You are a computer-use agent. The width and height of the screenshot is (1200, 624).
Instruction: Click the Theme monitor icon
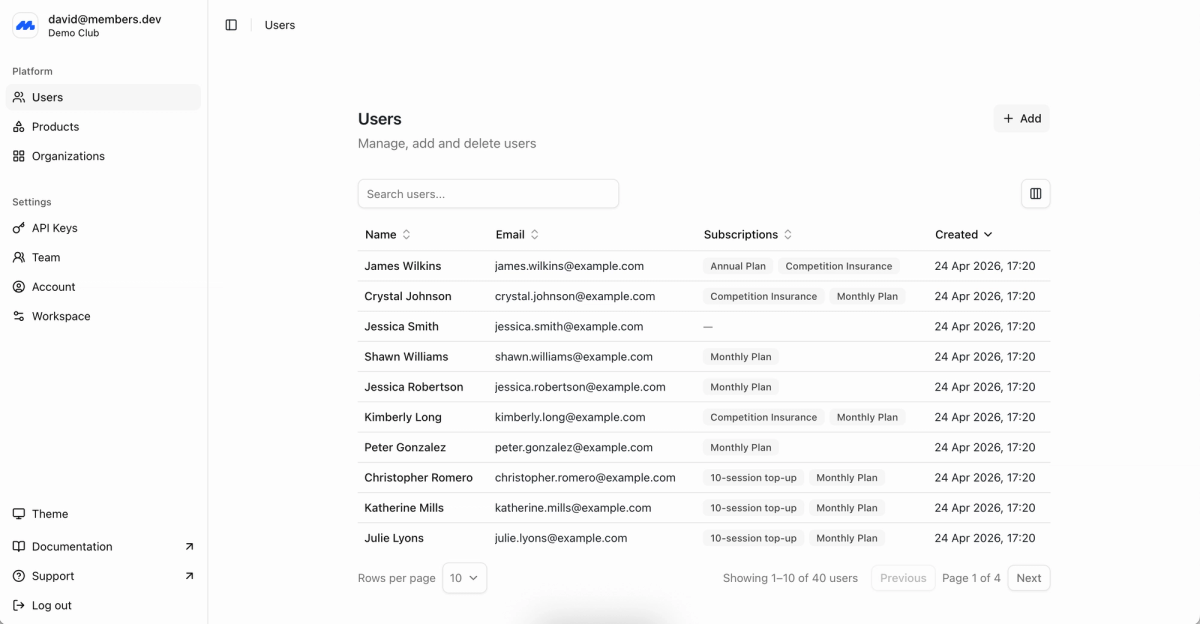click(x=19, y=514)
